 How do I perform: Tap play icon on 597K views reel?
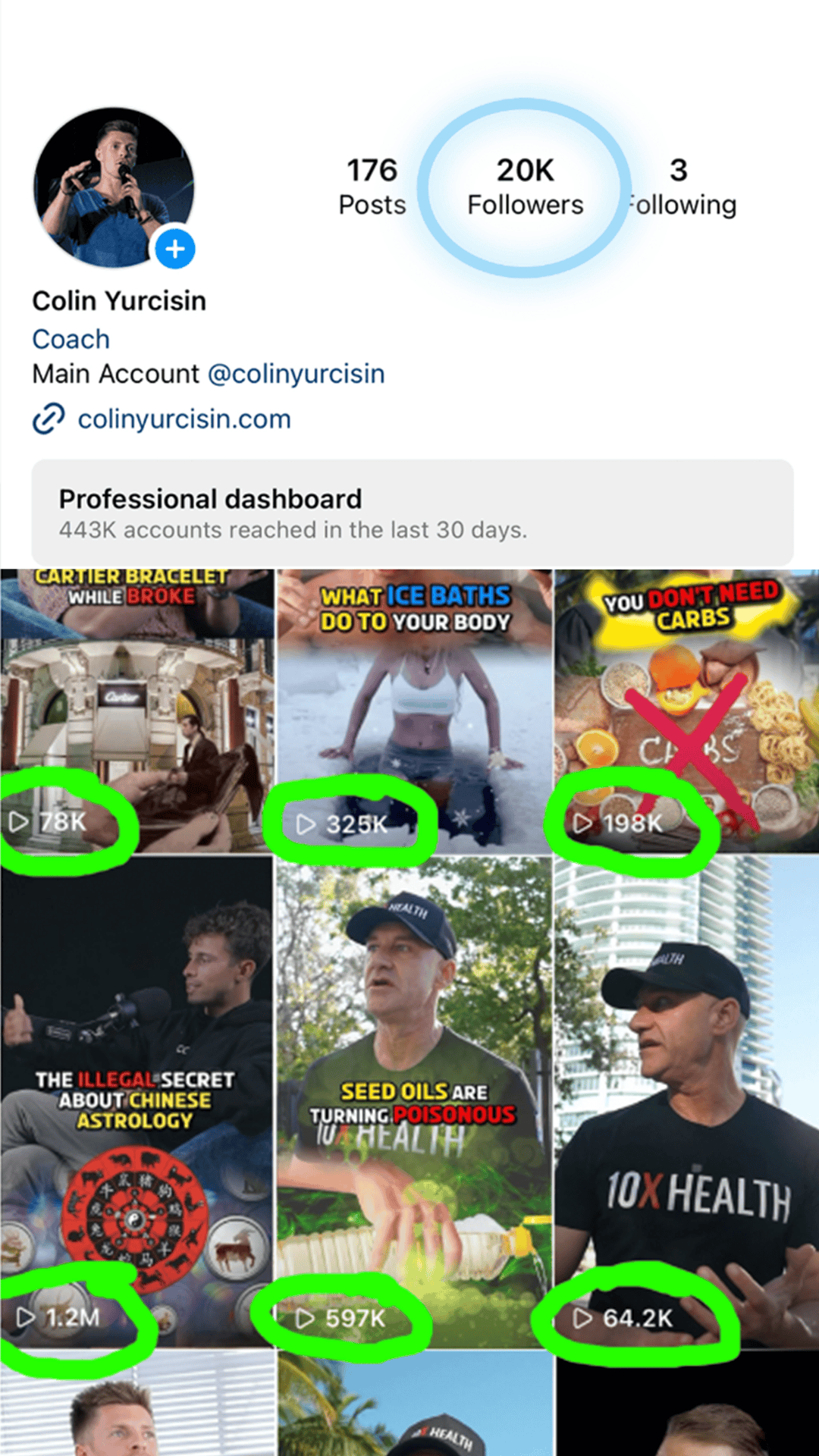point(305,1319)
